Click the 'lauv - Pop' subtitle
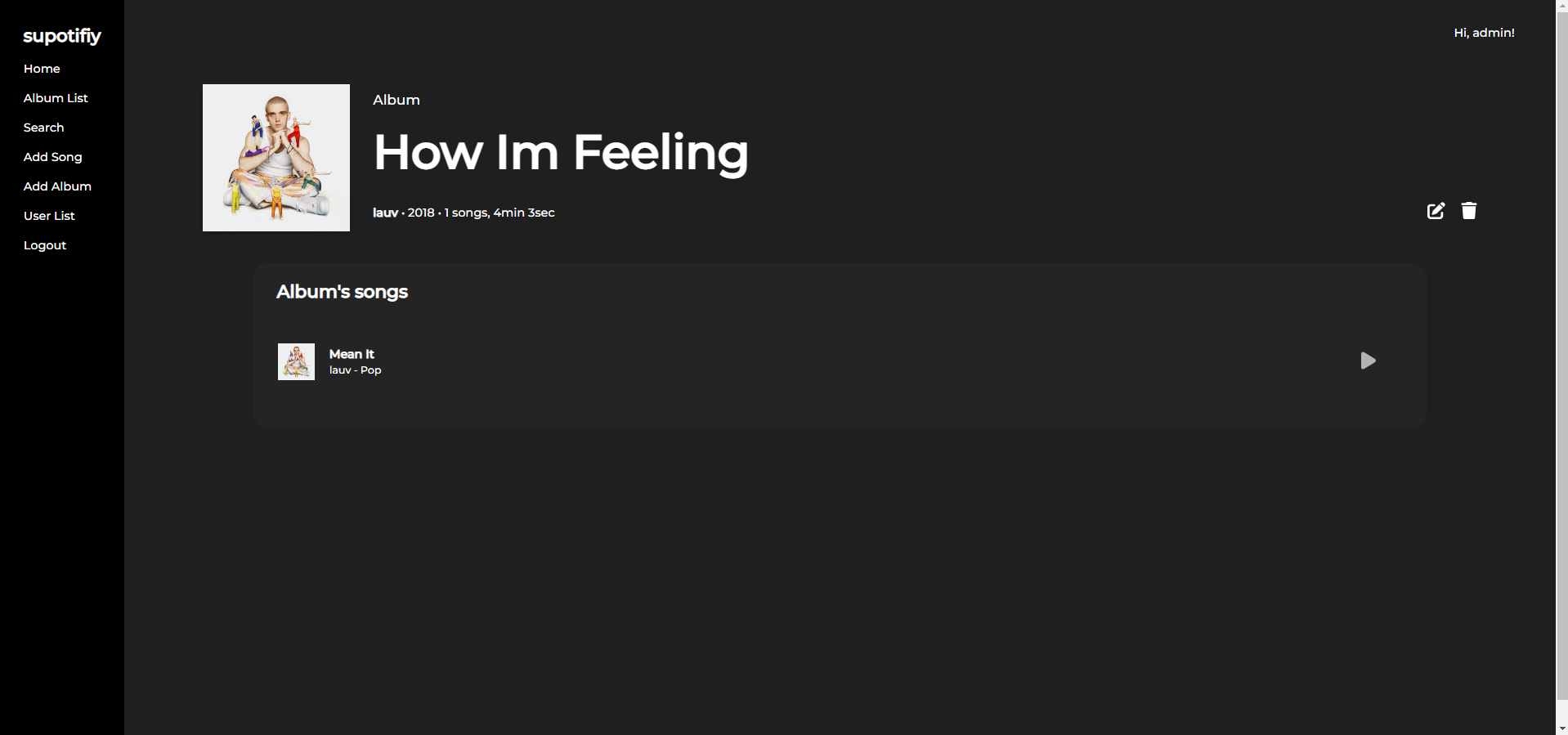Screen dimensions: 1568x735 pos(355,370)
